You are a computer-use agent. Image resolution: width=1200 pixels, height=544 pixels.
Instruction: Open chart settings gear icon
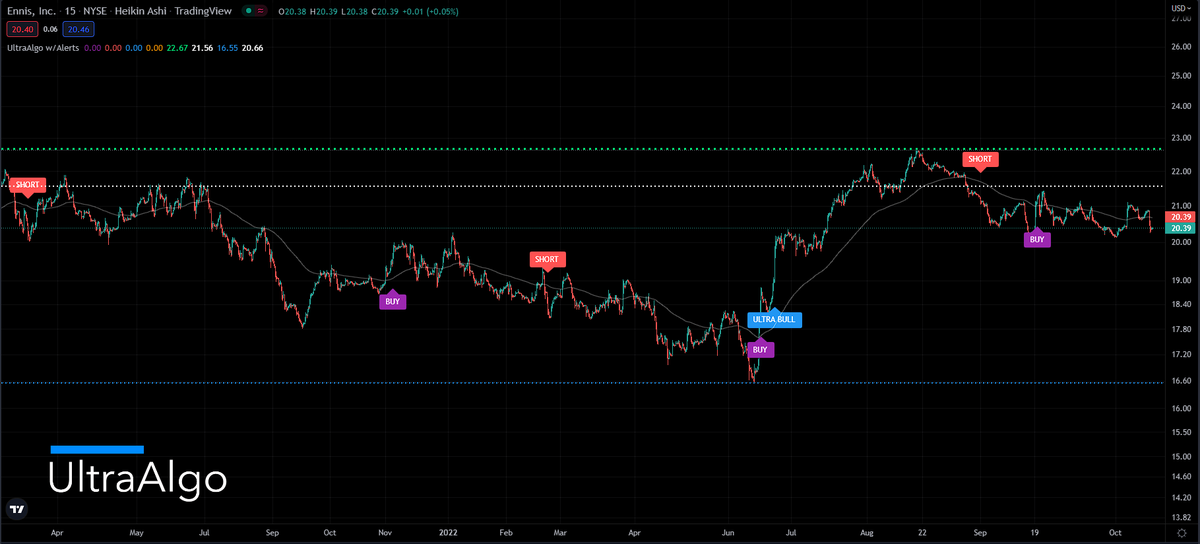pos(1181,536)
